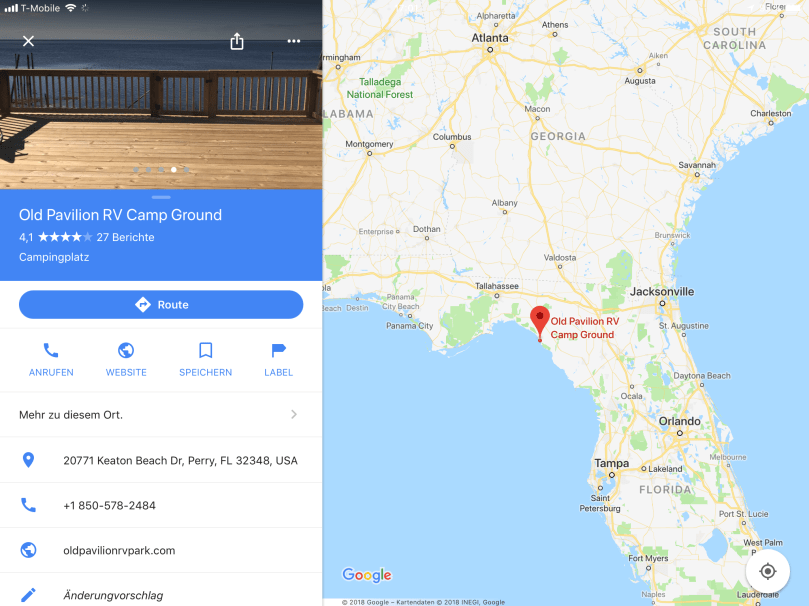Open the 27 Berichte reviews
The image size is (809, 606).
(x=125, y=237)
